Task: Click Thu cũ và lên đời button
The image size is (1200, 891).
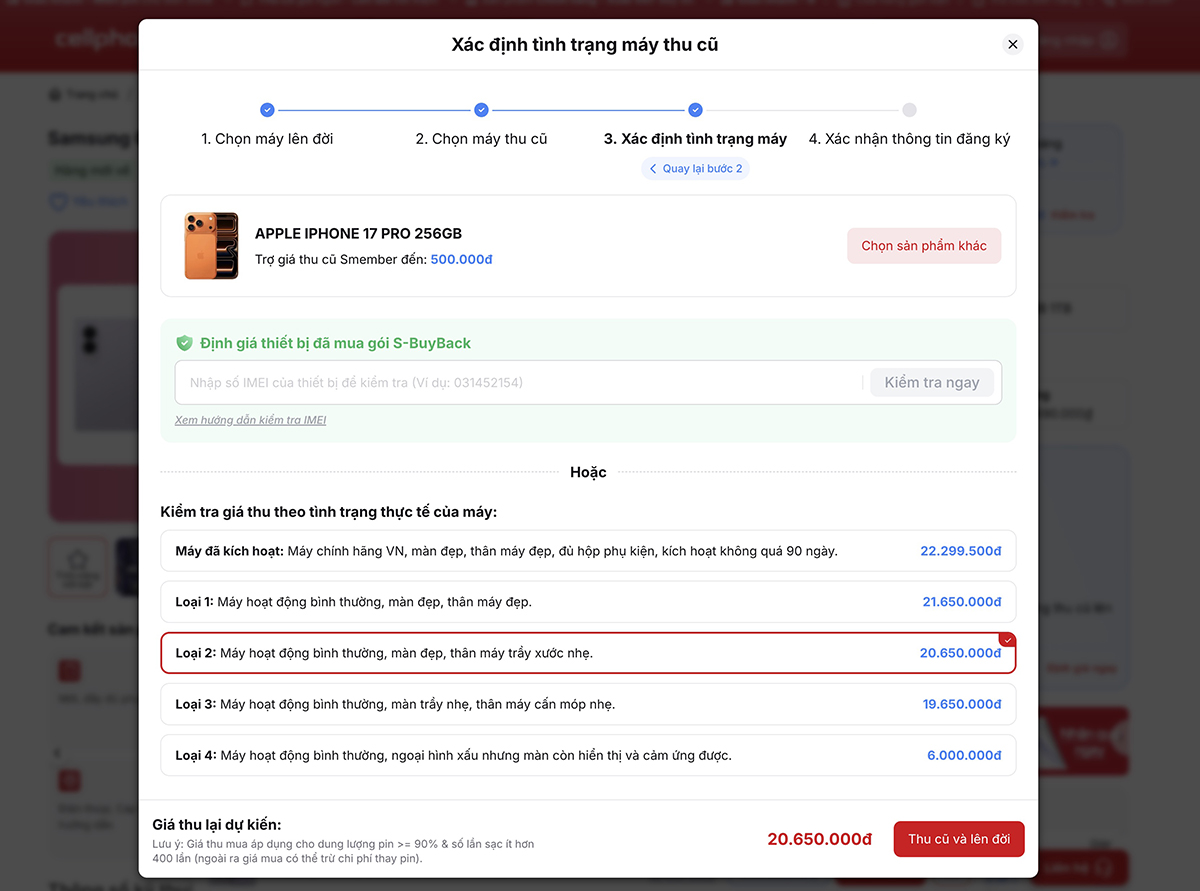Action: (x=959, y=839)
